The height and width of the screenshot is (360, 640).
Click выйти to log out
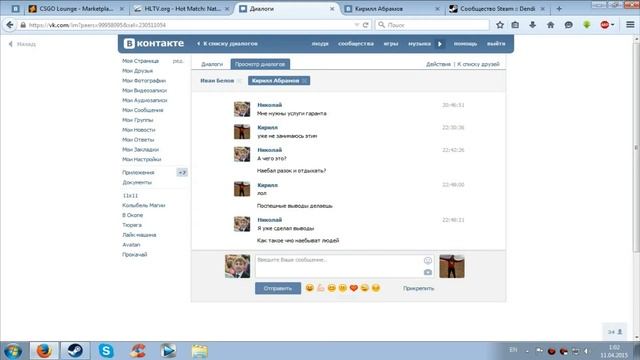(496, 44)
